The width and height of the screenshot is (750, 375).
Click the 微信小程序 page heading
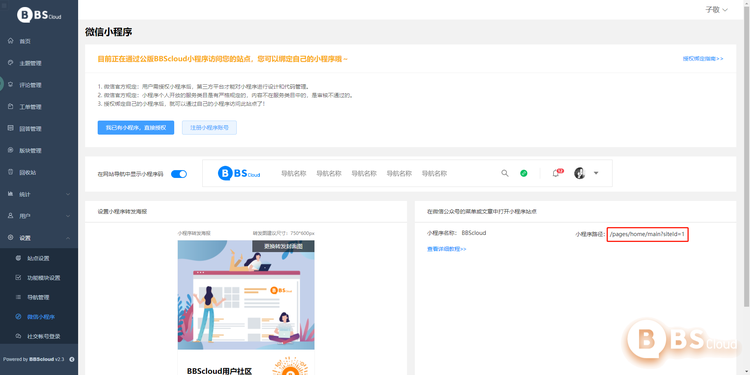tap(109, 32)
